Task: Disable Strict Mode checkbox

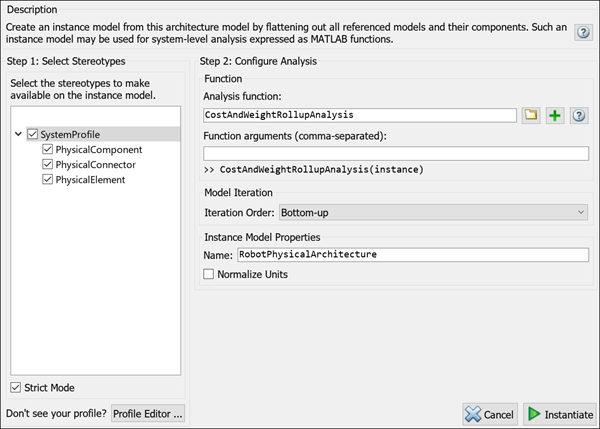Action: pos(15,388)
